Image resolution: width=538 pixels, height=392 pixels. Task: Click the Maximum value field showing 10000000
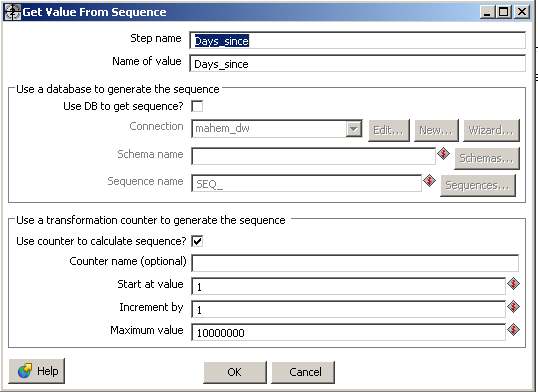(x=348, y=332)
